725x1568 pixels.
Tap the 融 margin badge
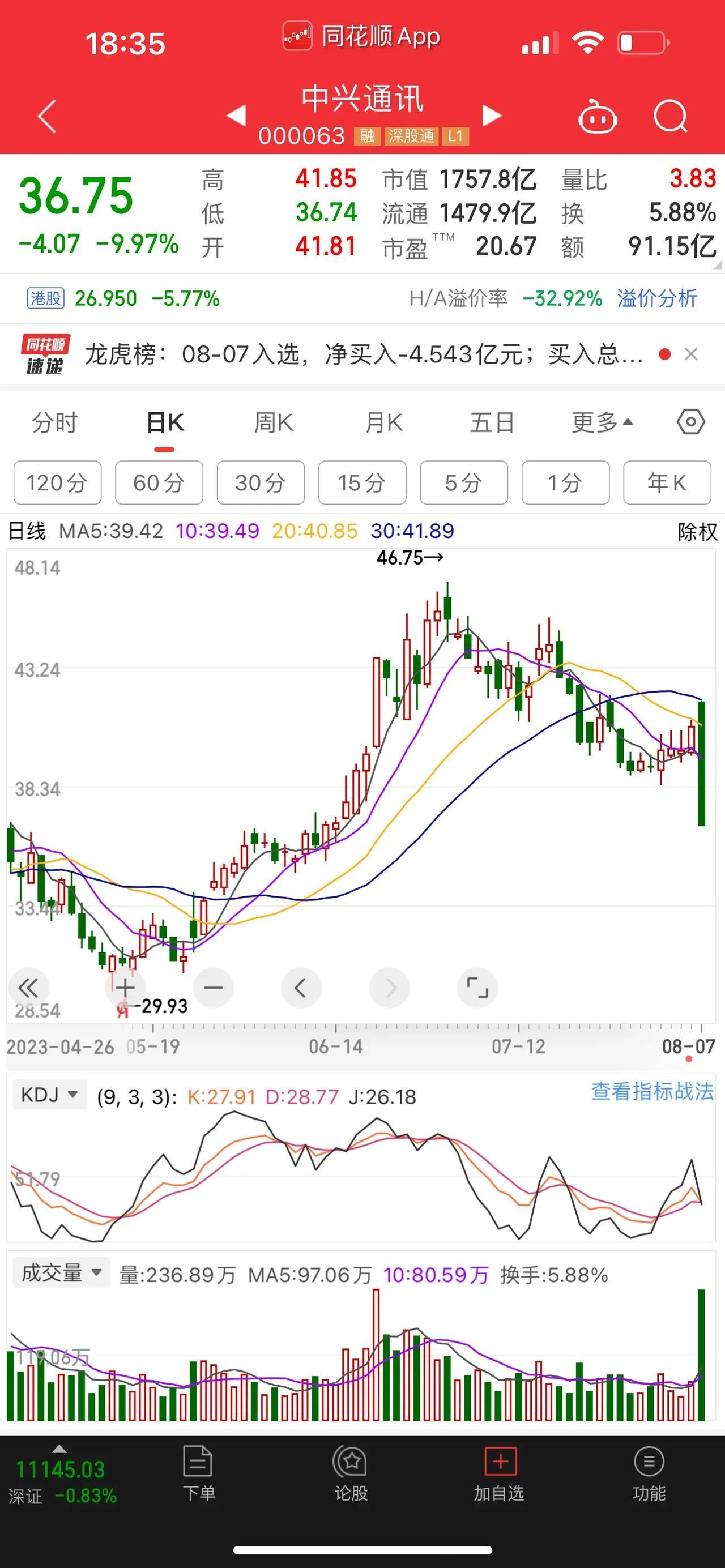pos(366,136)
